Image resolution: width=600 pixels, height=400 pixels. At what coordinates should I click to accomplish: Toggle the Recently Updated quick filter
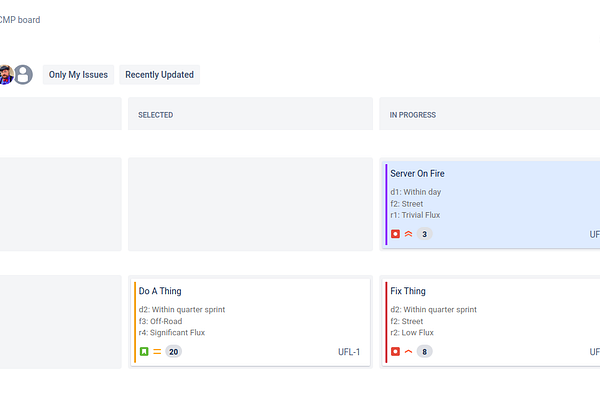[160, 75]
